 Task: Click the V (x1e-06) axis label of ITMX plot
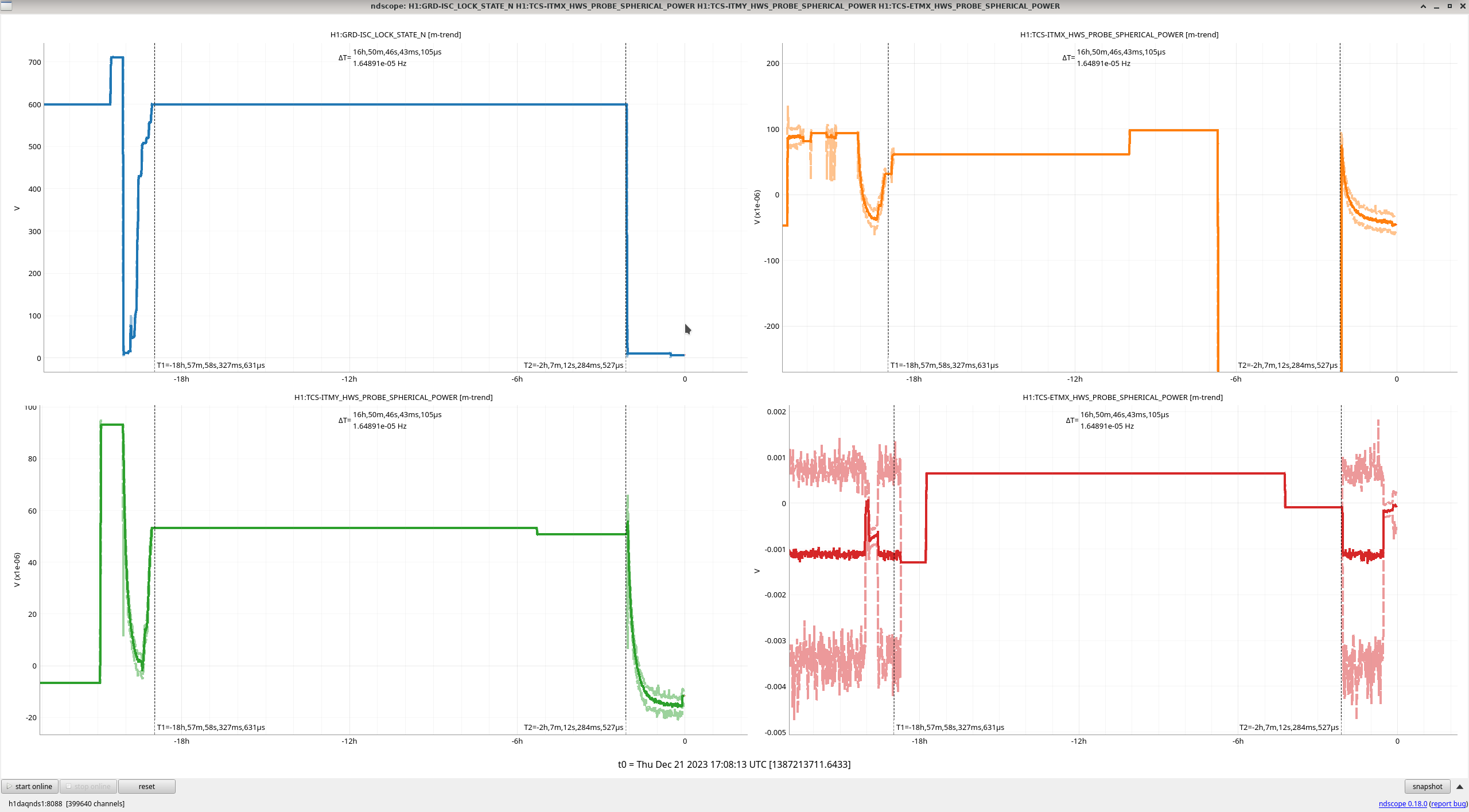[757, 207]
